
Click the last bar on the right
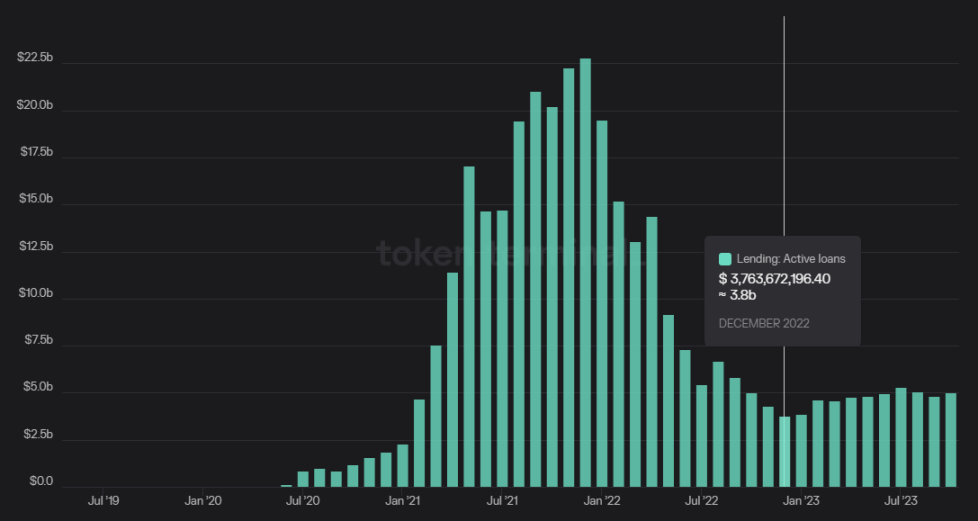951,440
